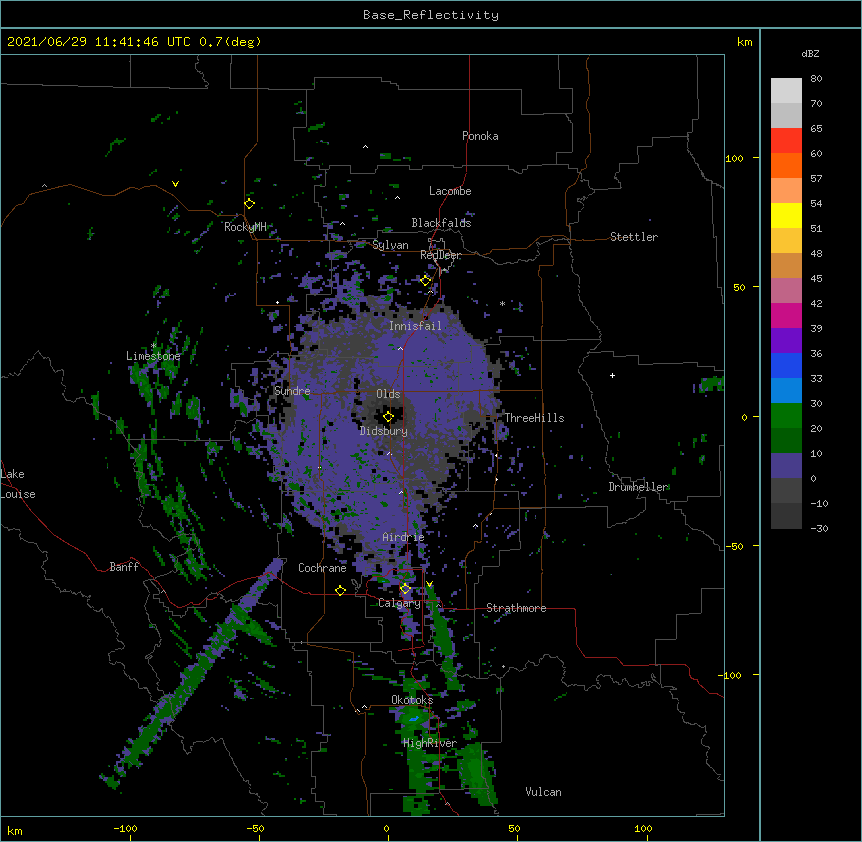Viewport: 862px width, 842px height.
Task: Select the Airdrie label
Action: [x=403, y=537]
